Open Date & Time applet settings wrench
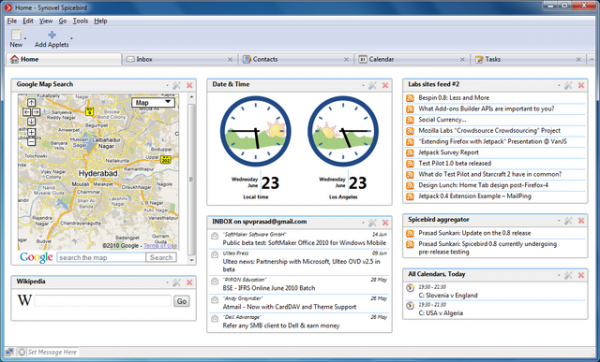Image resolution: width=600 pixels, height=362 pixels. (x=372, y=85)
